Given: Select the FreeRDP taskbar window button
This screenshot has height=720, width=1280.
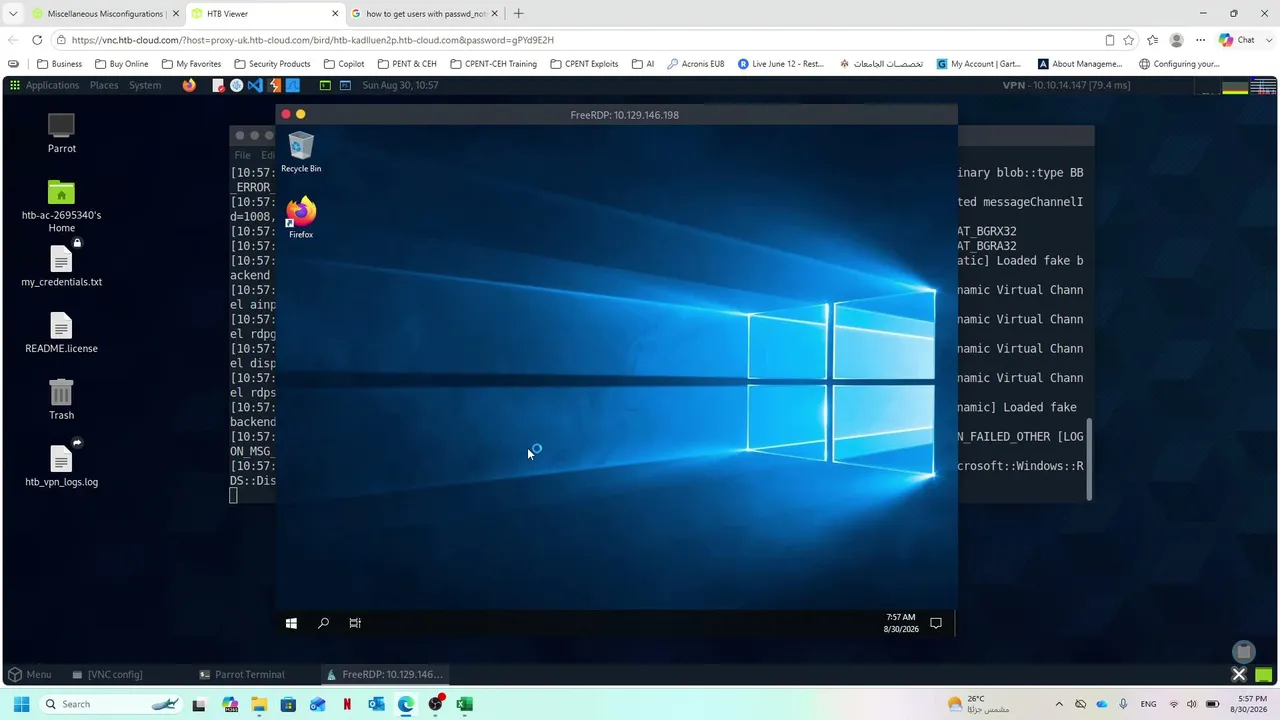Looking at the screenshot, I should coord(385,674).
